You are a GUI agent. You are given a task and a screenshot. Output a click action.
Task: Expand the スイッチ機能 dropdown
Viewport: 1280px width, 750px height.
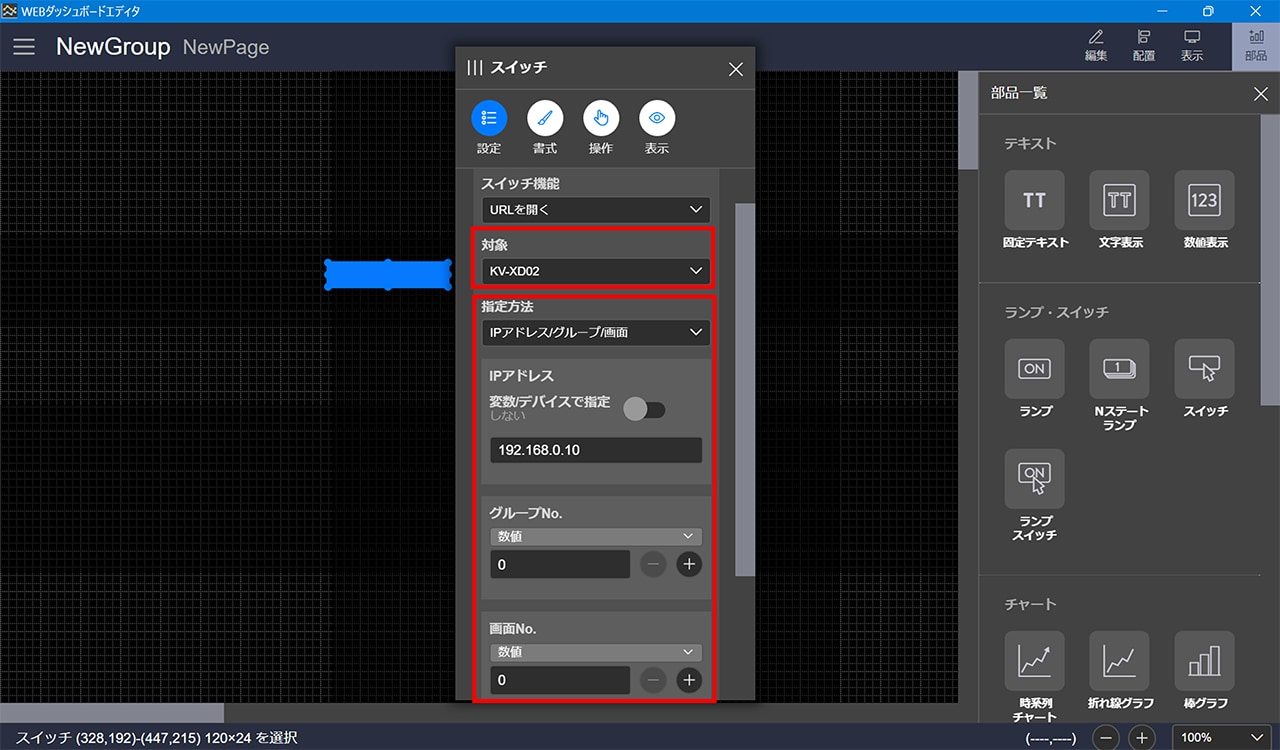595,210
